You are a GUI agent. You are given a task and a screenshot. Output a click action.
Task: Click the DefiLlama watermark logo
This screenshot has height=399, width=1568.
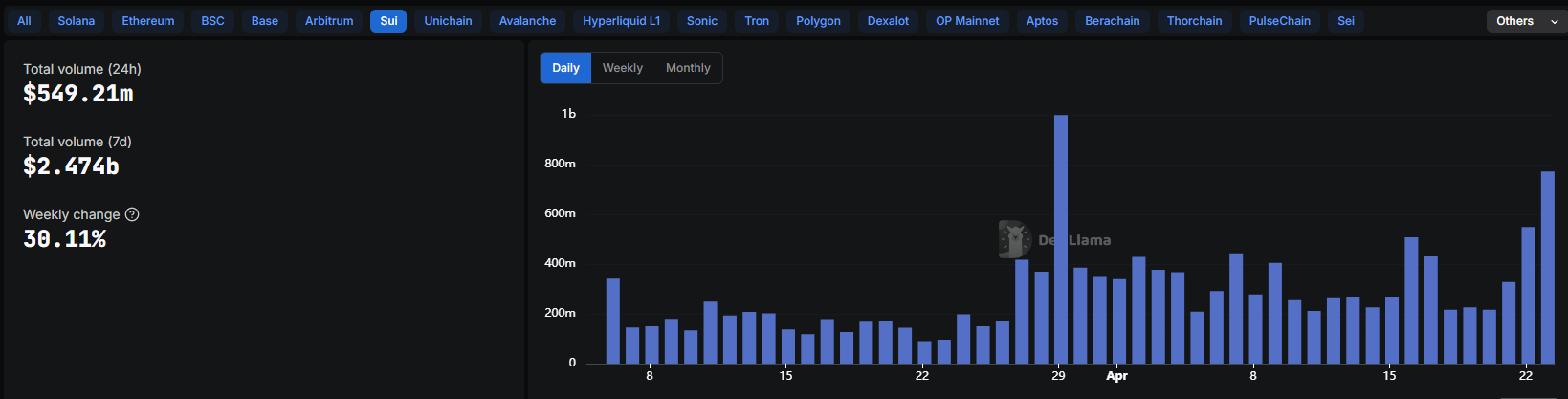coord(1014,239)
